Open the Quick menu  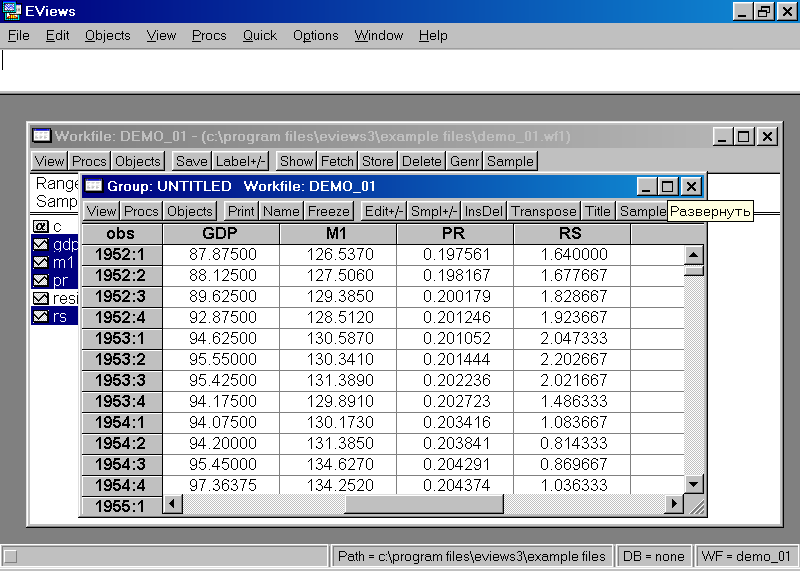pyautogui.click(x=260, y=36)
